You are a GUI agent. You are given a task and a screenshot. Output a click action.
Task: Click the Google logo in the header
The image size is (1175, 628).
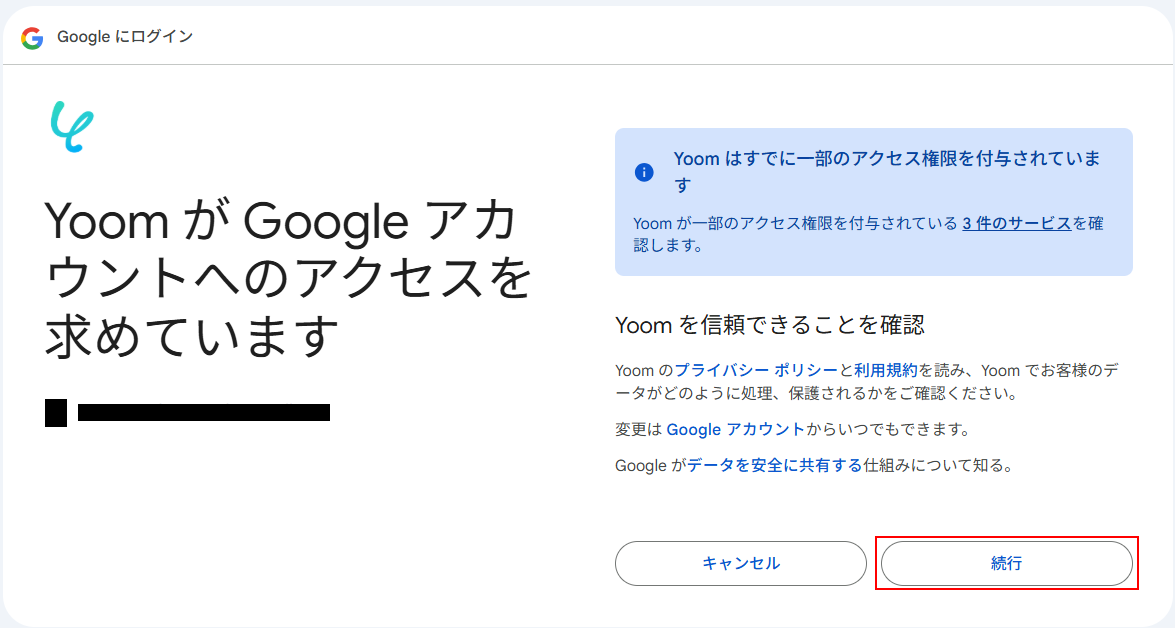coord(32,37)
